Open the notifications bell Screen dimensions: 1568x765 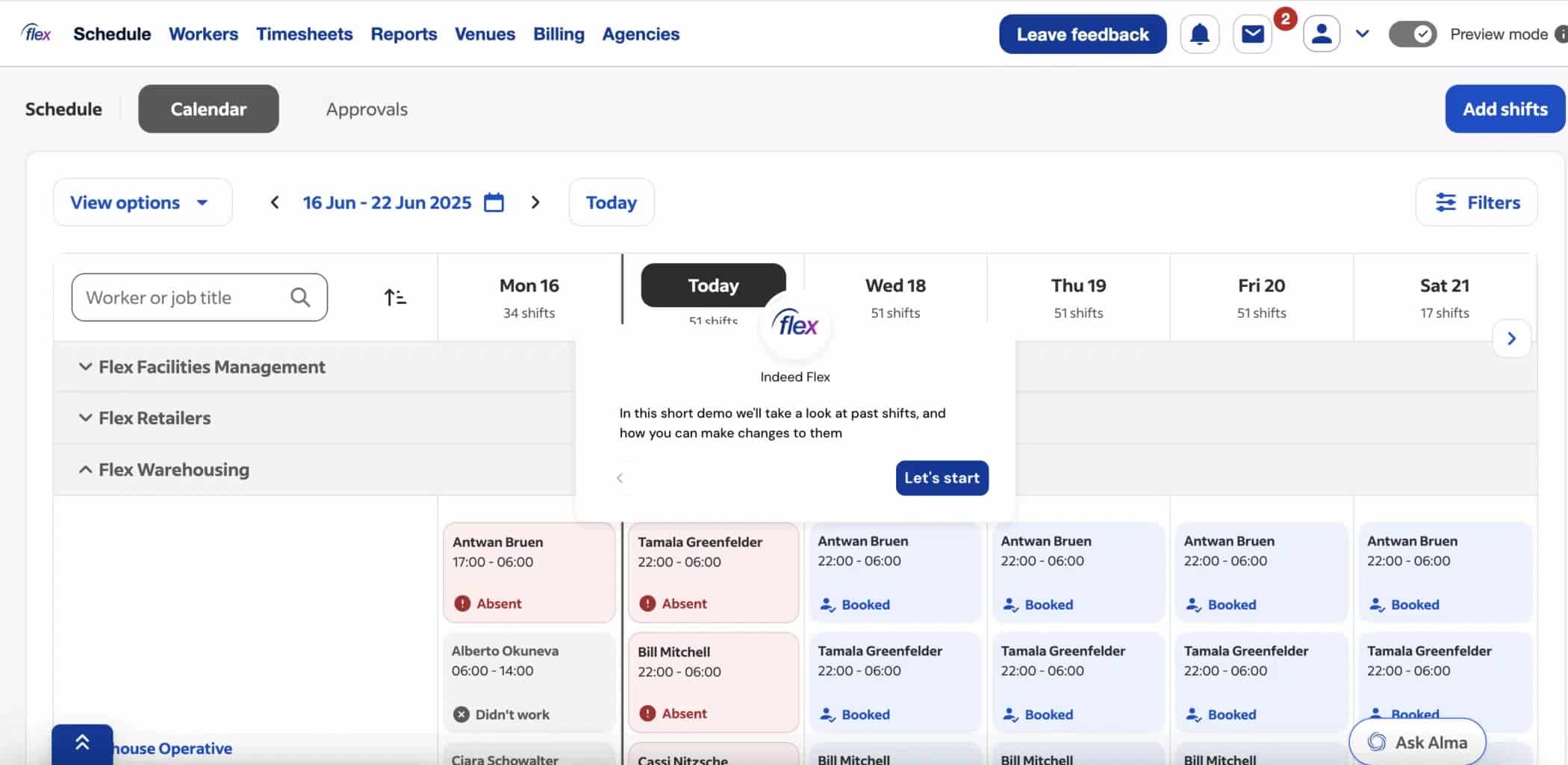(x=1199, y=34)
